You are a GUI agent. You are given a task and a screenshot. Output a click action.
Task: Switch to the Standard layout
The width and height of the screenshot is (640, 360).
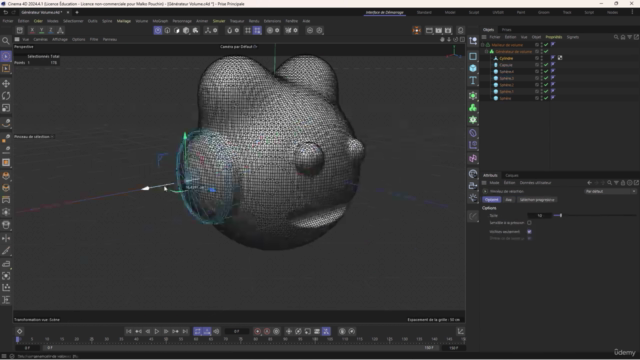424,12
